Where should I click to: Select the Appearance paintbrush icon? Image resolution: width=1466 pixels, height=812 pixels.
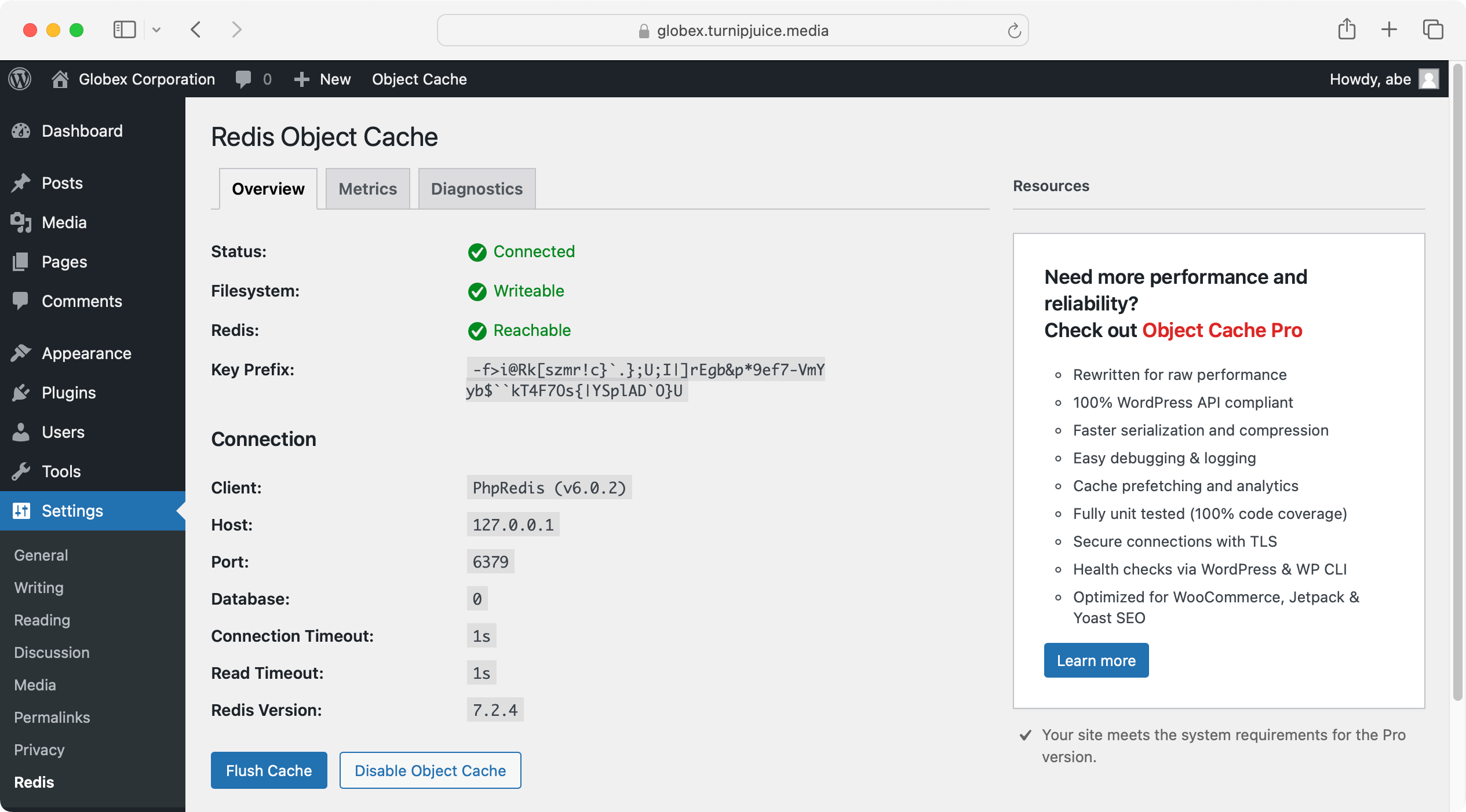[x=21, y=353]
